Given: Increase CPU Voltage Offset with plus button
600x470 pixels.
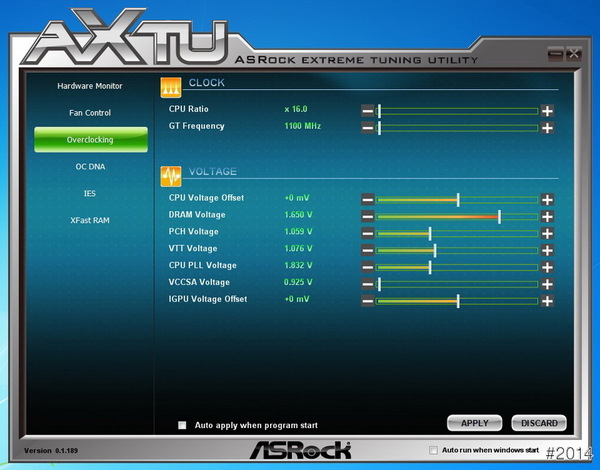Looking at the screenshot, I should click(547, 199).
